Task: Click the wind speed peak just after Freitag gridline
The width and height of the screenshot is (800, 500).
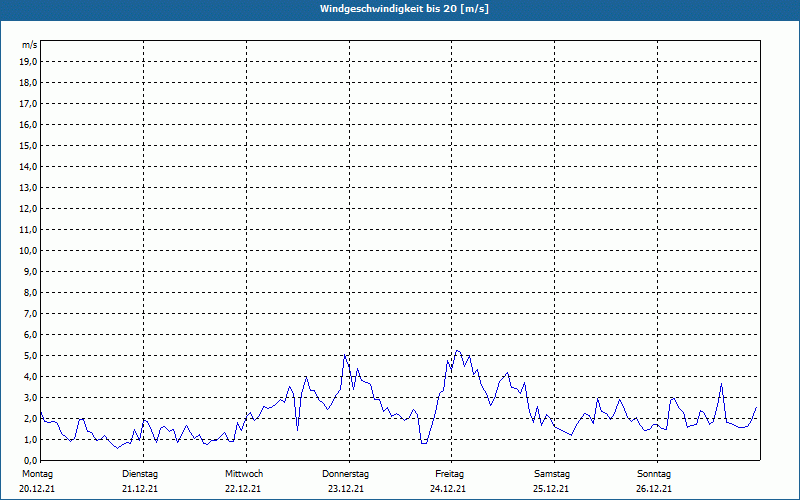Action: [x=457, y=351]
